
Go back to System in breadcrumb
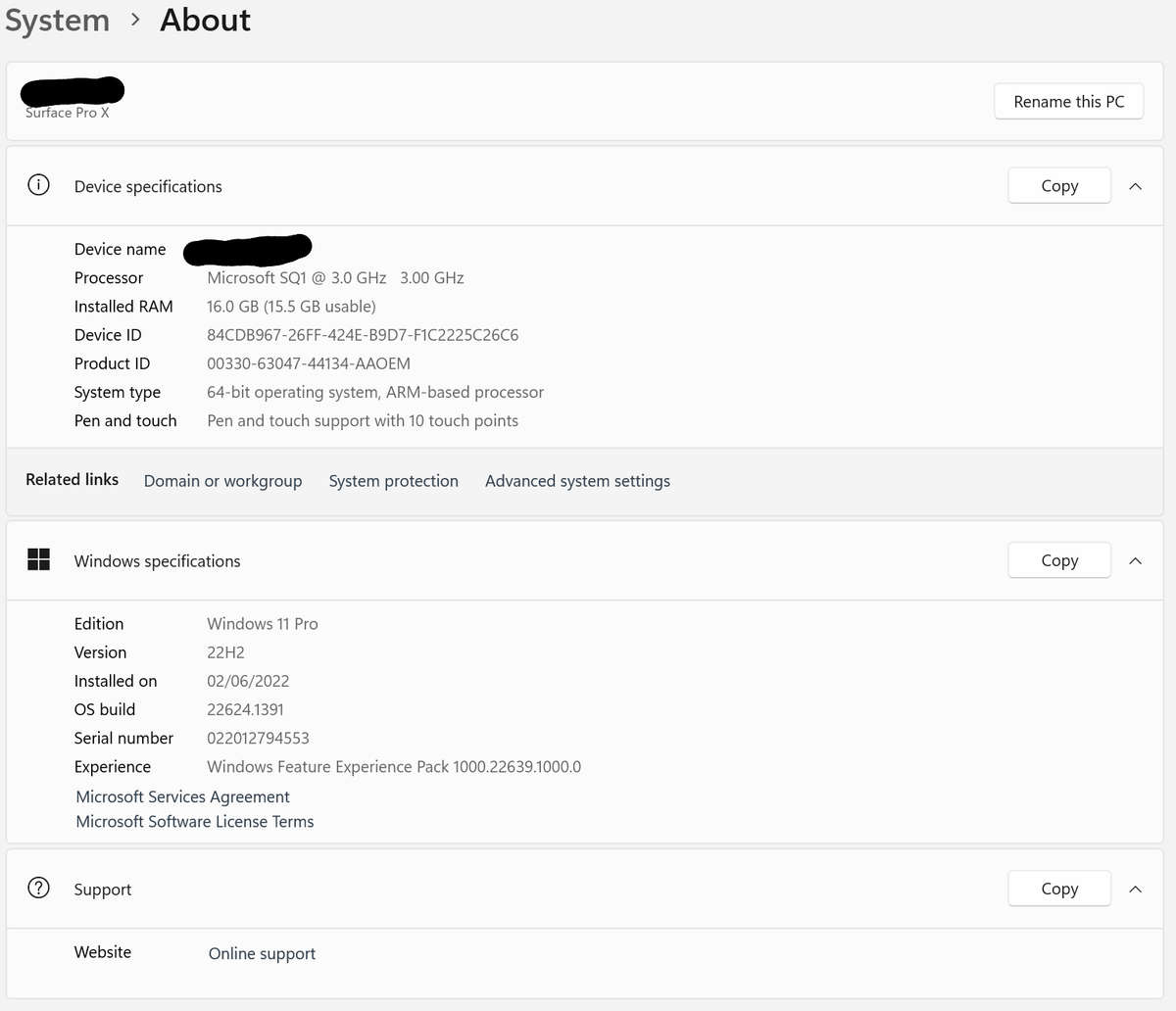click(57, 21)
